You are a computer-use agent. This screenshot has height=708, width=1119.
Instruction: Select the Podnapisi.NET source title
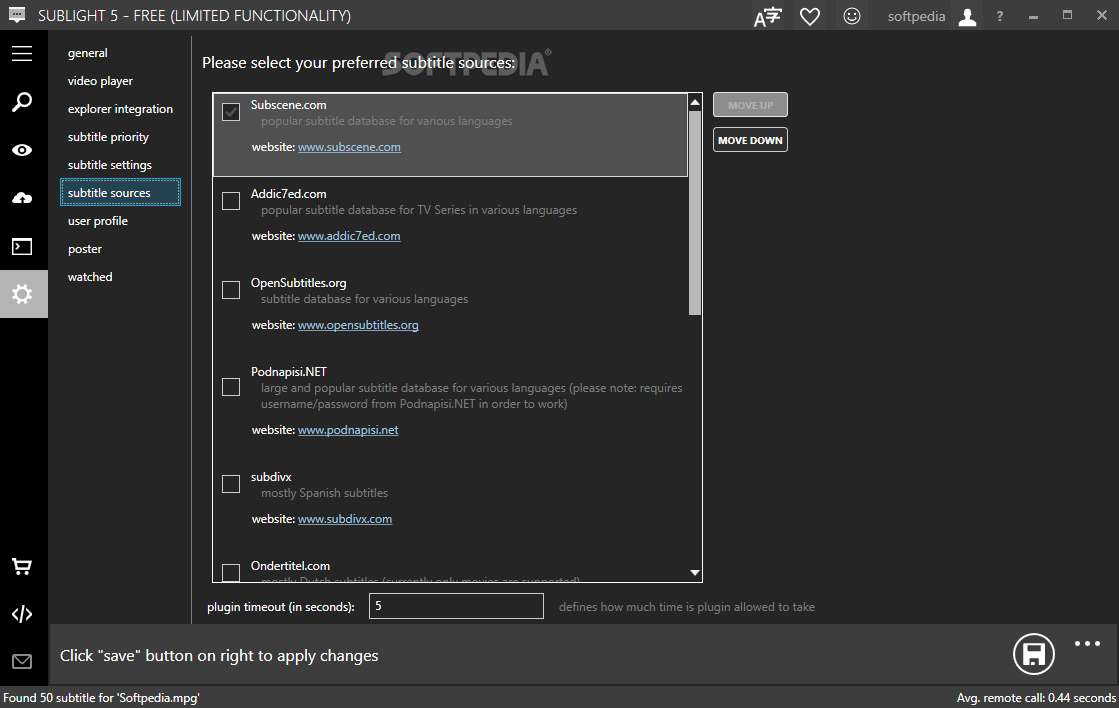[x=288, y=372]
